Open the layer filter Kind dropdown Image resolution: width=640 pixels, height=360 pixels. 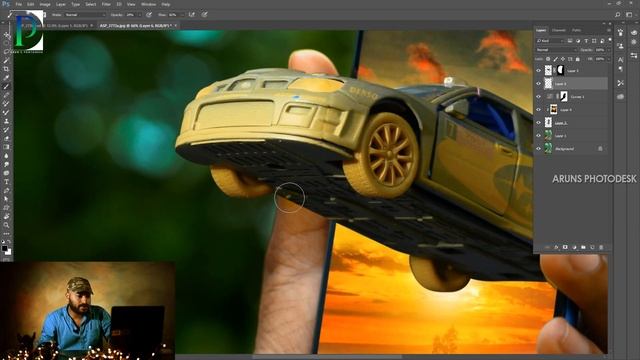550,41
